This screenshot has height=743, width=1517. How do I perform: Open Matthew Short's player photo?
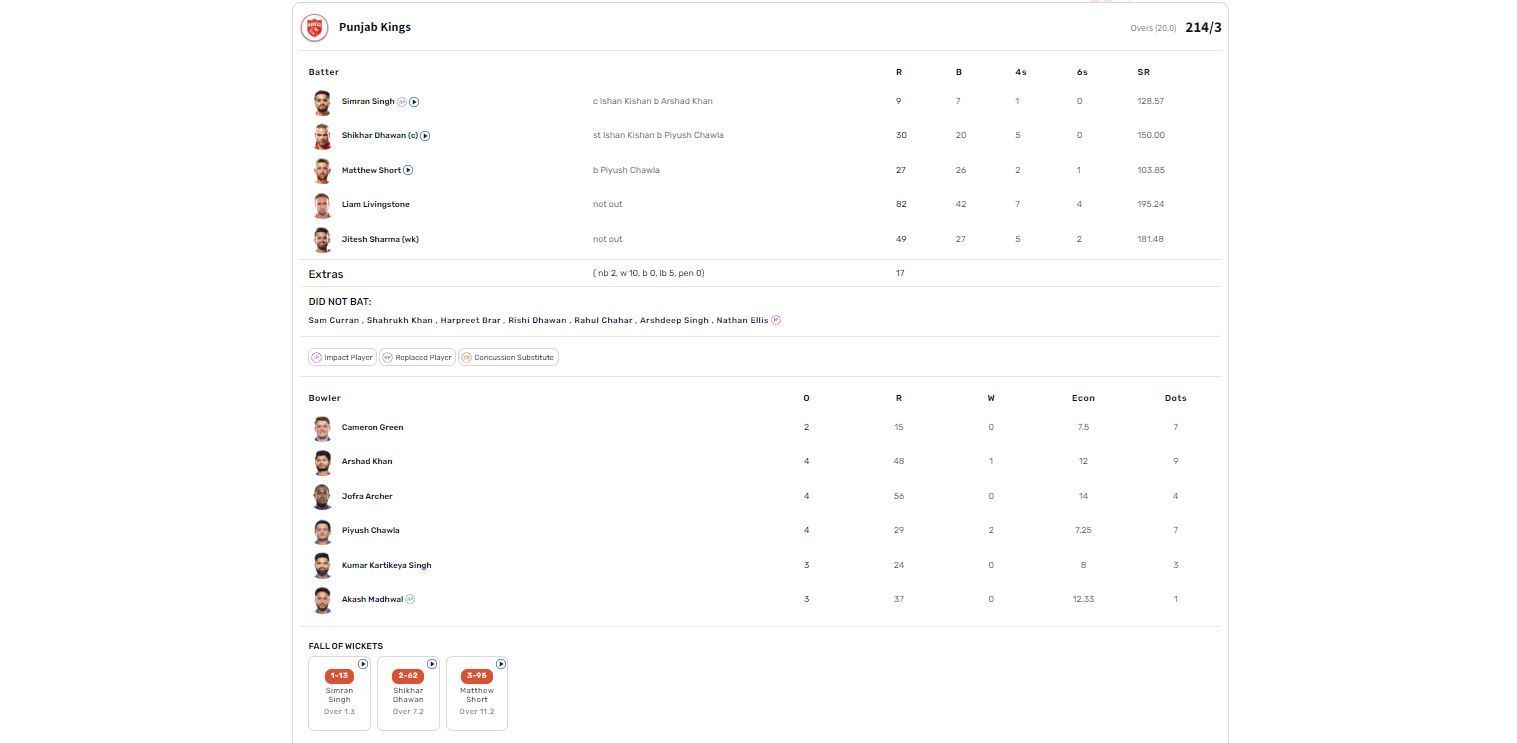click(322, 170)
